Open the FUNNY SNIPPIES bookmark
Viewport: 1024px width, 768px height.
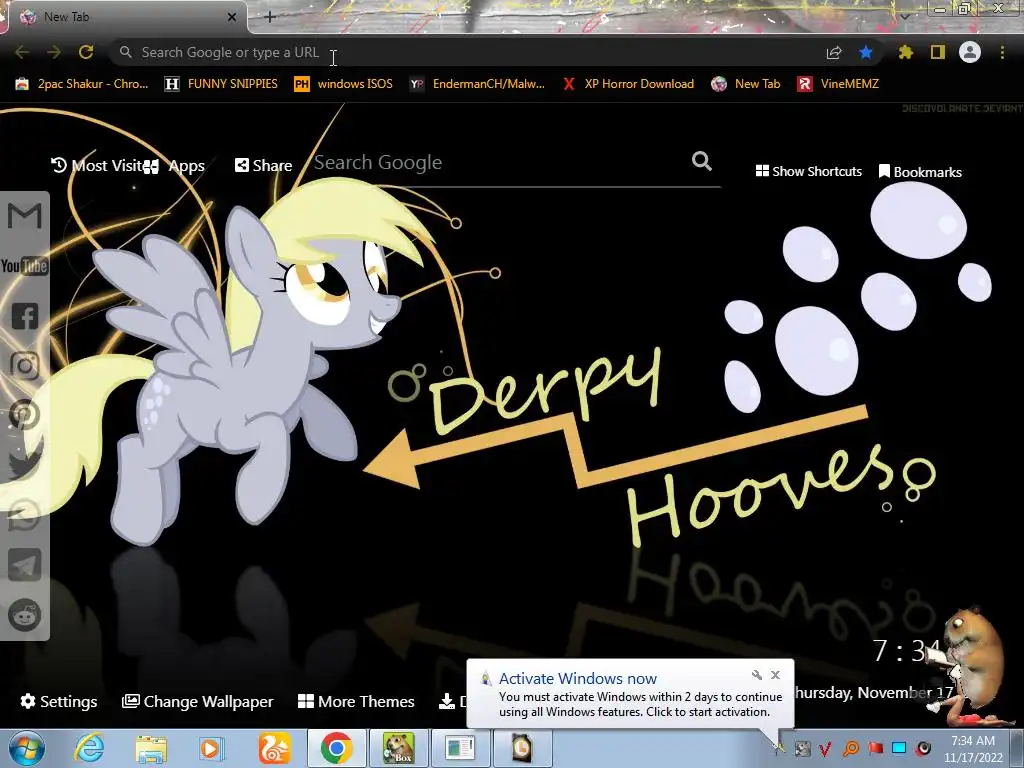click(x=221, y=84)
